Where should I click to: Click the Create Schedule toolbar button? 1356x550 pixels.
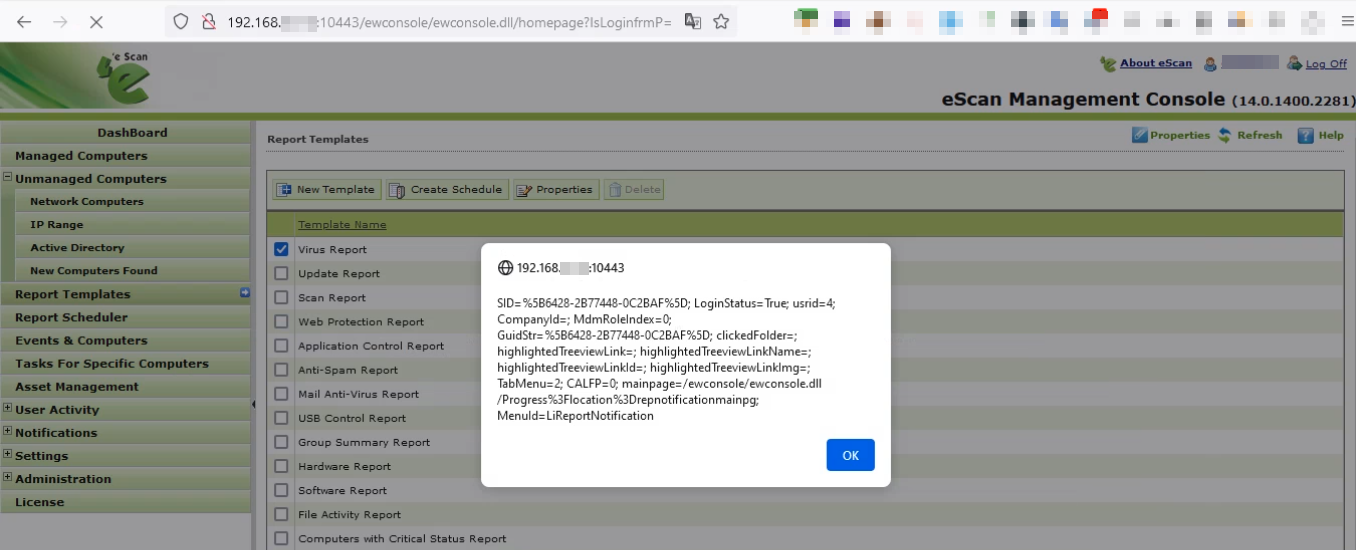click(x=446, y=189)
